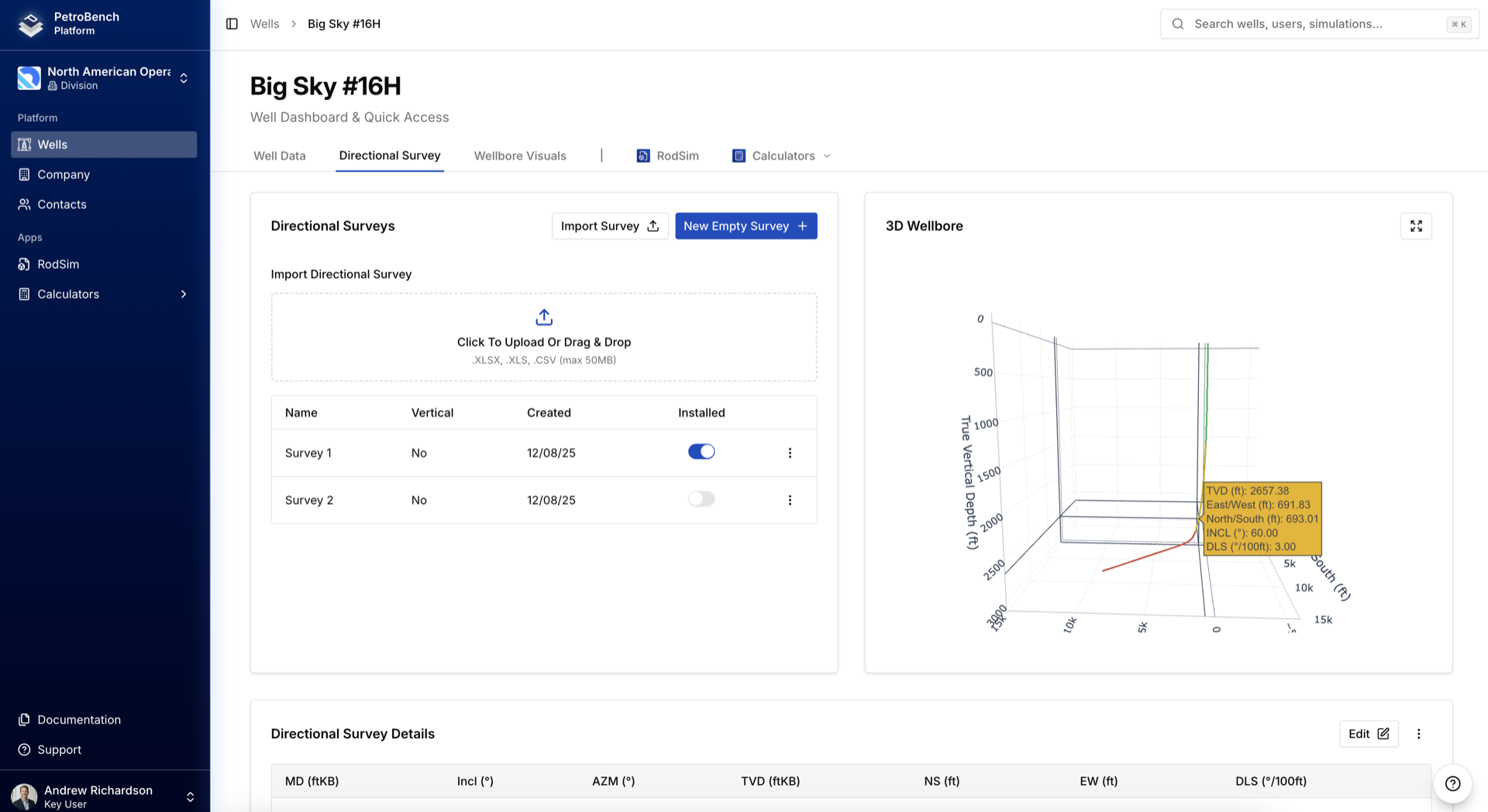Click the PetroBench Platform logo
1488x812 pixels.
(31, 24)
